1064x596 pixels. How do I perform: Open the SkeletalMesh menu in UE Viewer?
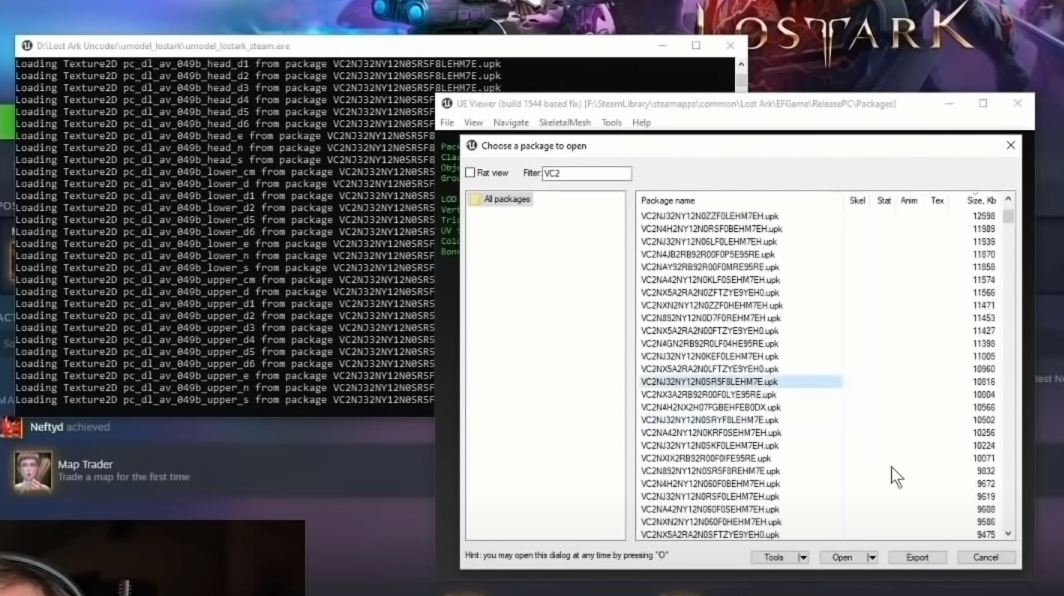tap(565, 123)
